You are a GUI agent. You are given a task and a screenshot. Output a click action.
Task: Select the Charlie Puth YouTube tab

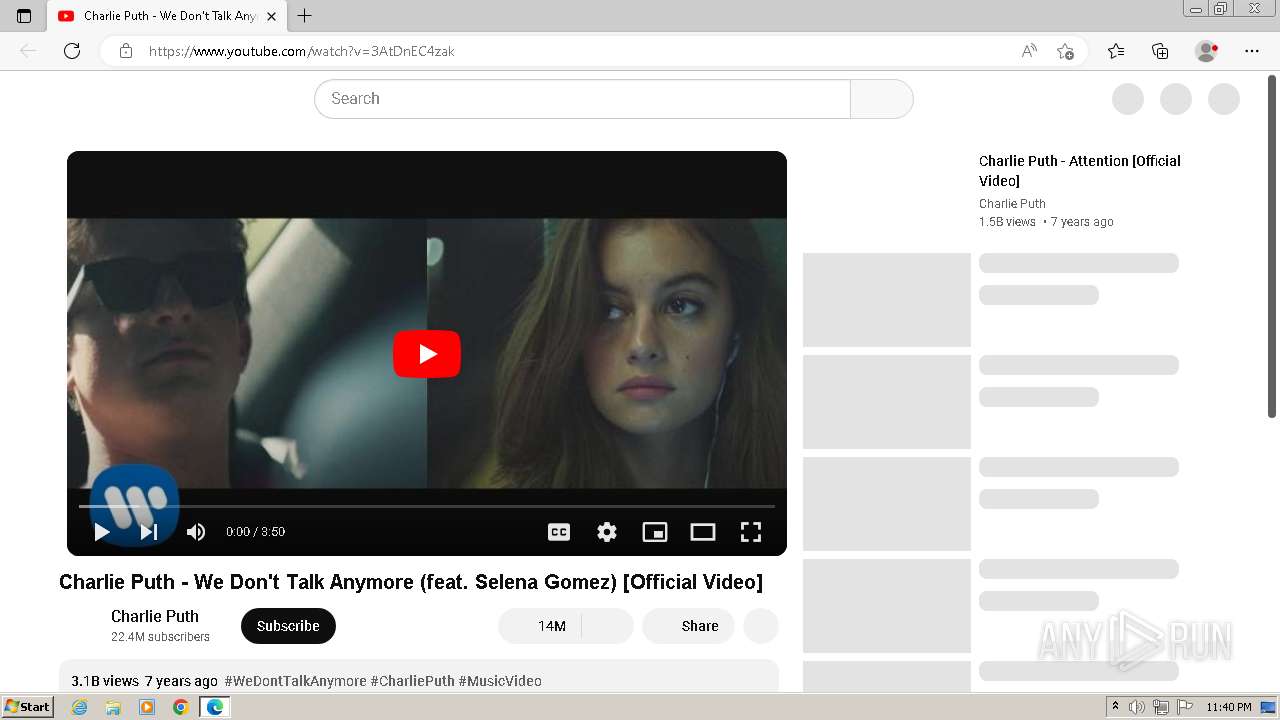[167, 16]
